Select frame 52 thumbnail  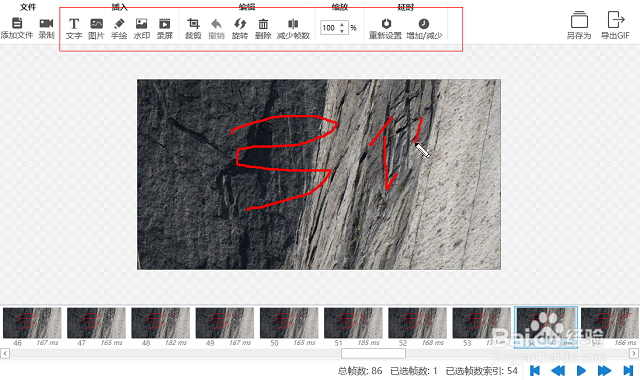coord(417,323)
